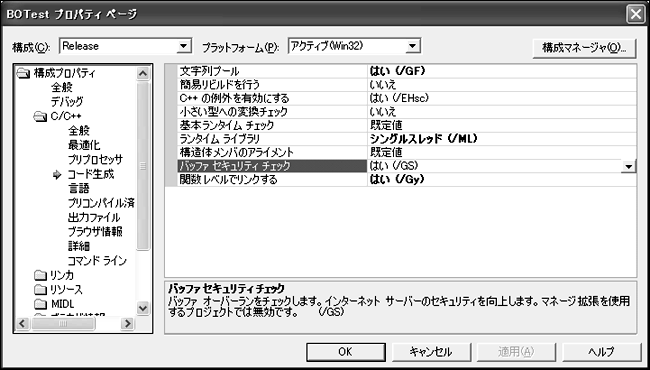The height and width of the screenshot is (370, 650).
Task: Select the ランタイム ライブラリ property
Action: click(272, 139)
